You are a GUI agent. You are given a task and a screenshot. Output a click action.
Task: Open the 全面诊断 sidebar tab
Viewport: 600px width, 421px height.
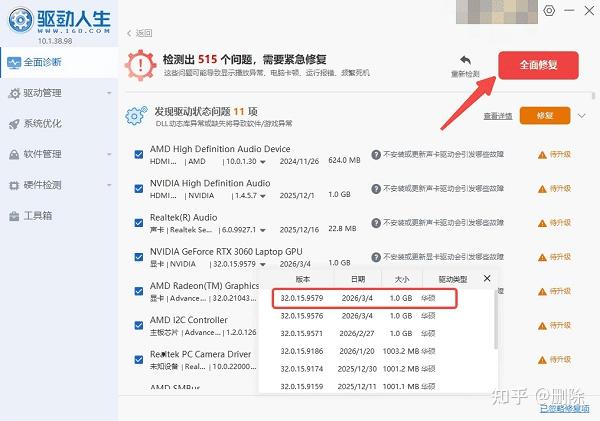click(59, 62)
